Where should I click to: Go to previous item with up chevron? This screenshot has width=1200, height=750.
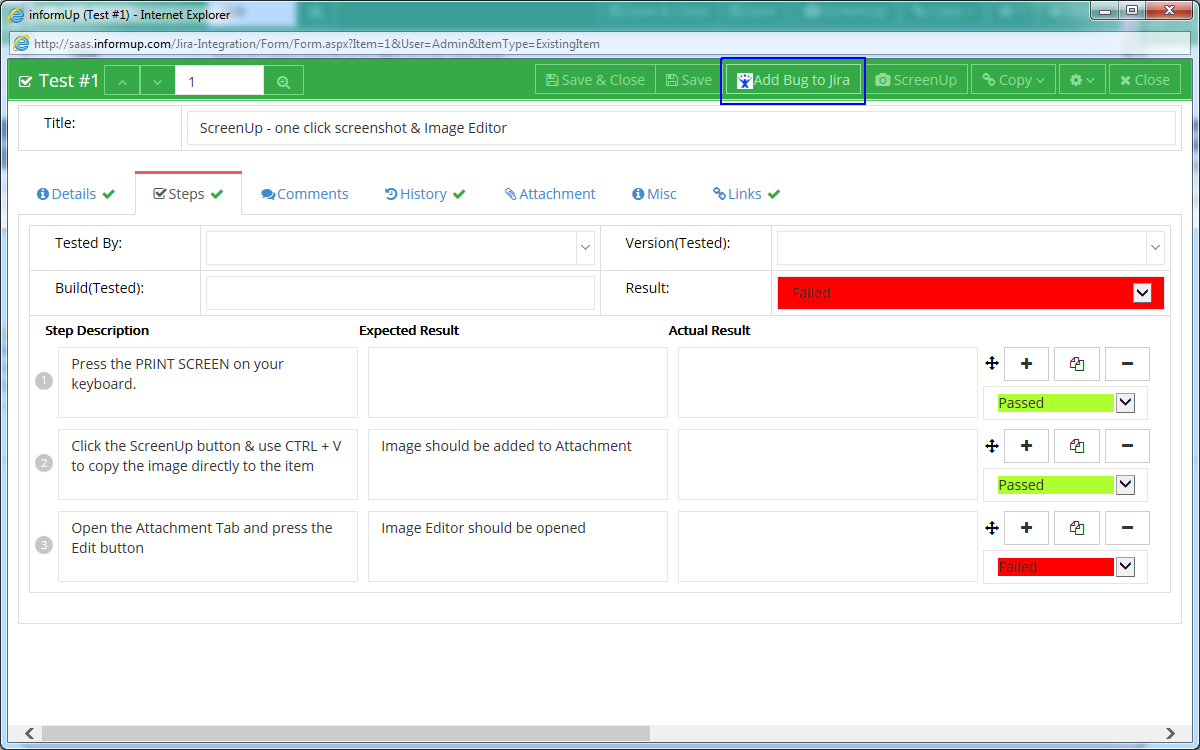[x=122, y=81]
